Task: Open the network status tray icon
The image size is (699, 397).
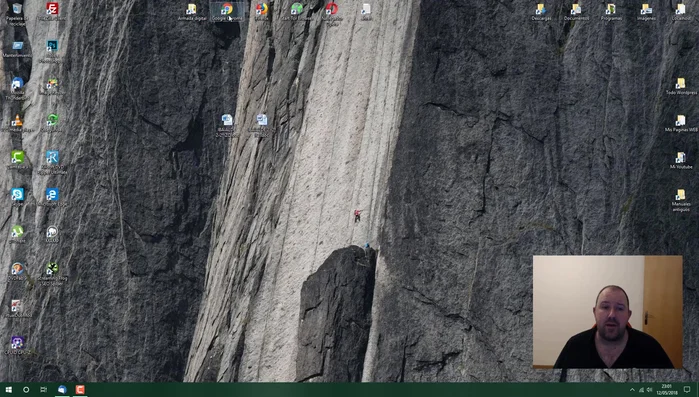Action: [x=641, y=390]
